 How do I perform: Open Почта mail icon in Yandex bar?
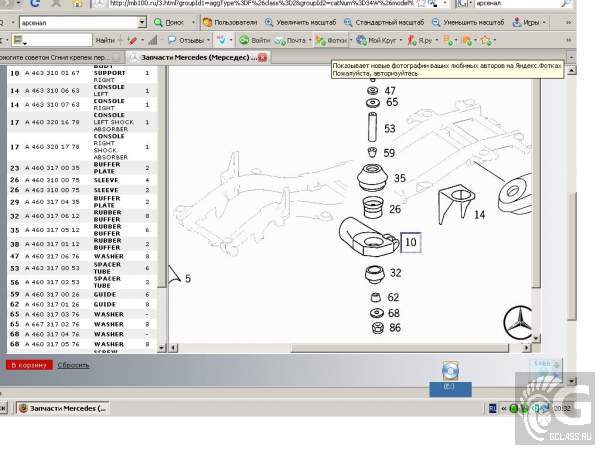pyautogui.click(x=291, y=40)
